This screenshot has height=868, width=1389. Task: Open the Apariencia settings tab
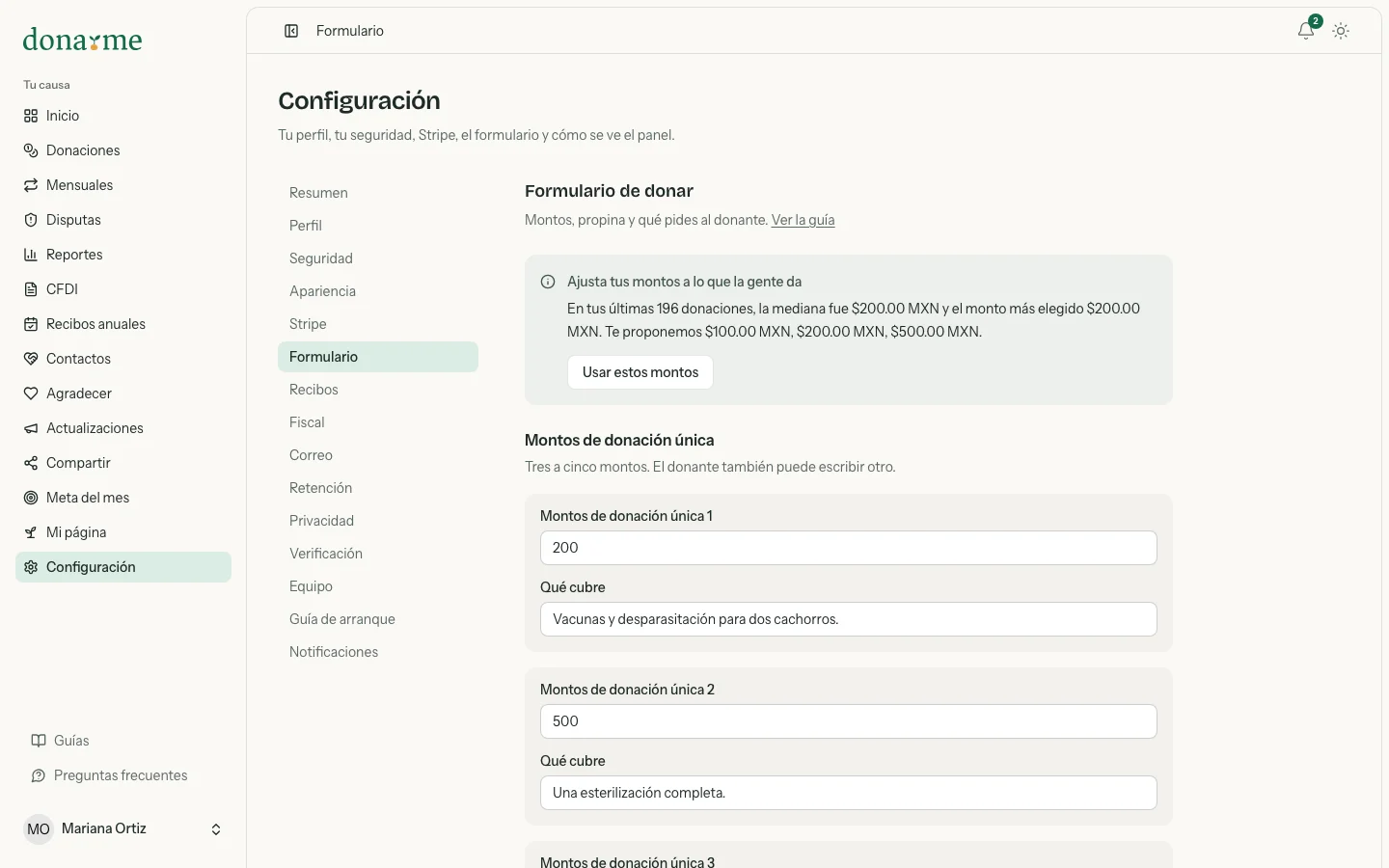point(378,291)
